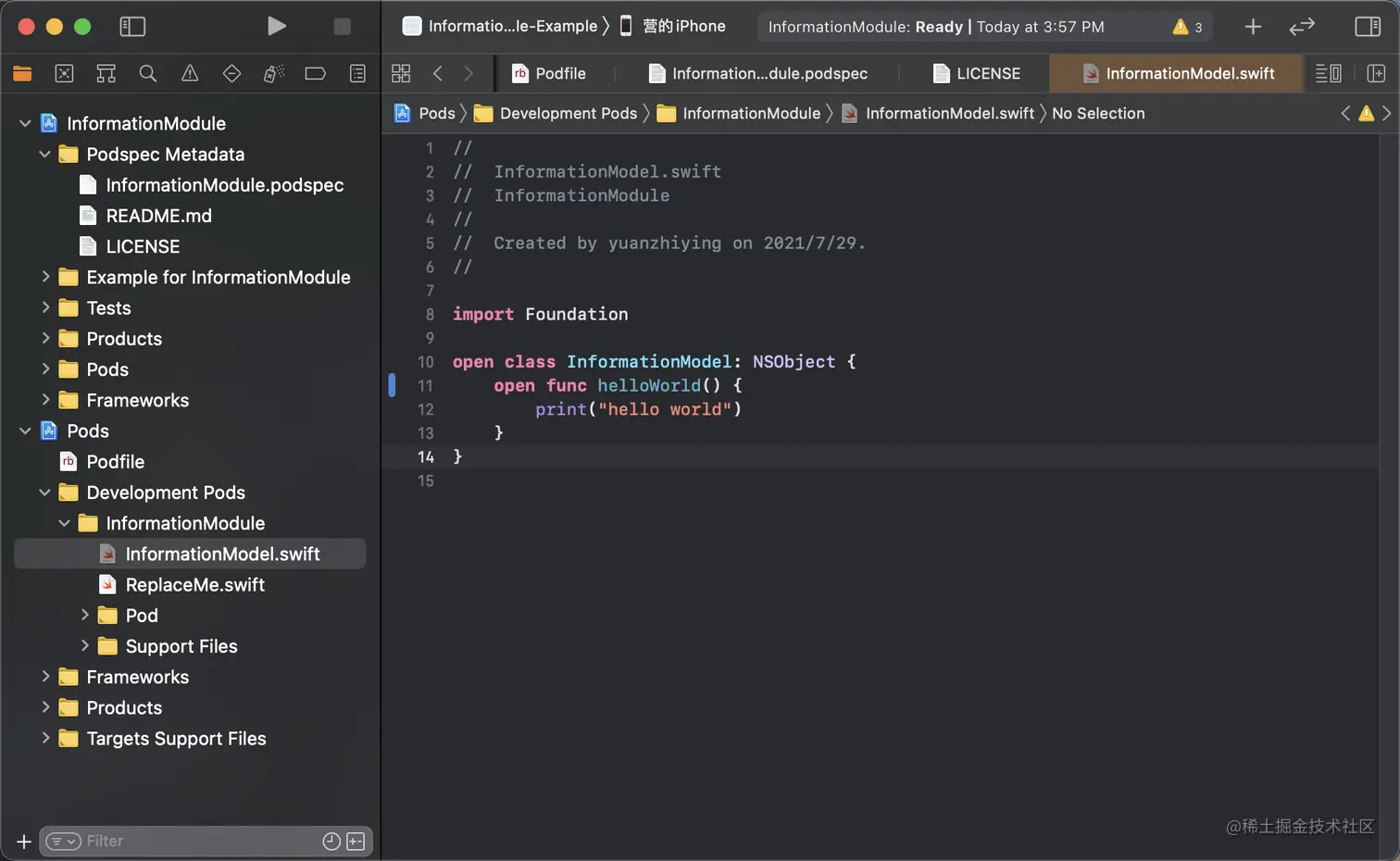Open the Report navigator icon
The height and width of the screenshot is (861, 1400).
[357, 73]
